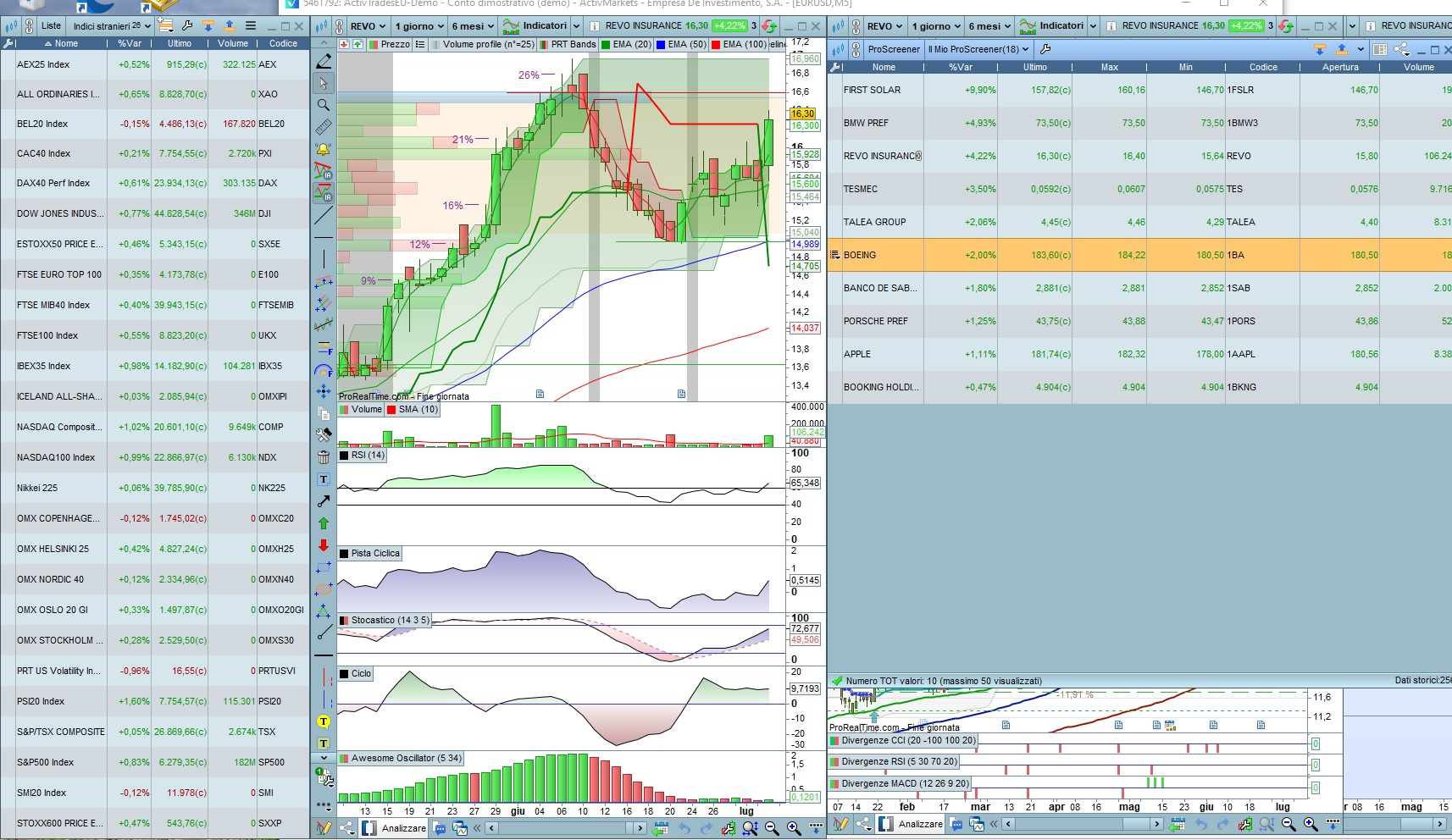Click the left chart horizontal scrollbar
This screenshot has width=1452, height=840.
pyautogui.click(x=568, y=828)
